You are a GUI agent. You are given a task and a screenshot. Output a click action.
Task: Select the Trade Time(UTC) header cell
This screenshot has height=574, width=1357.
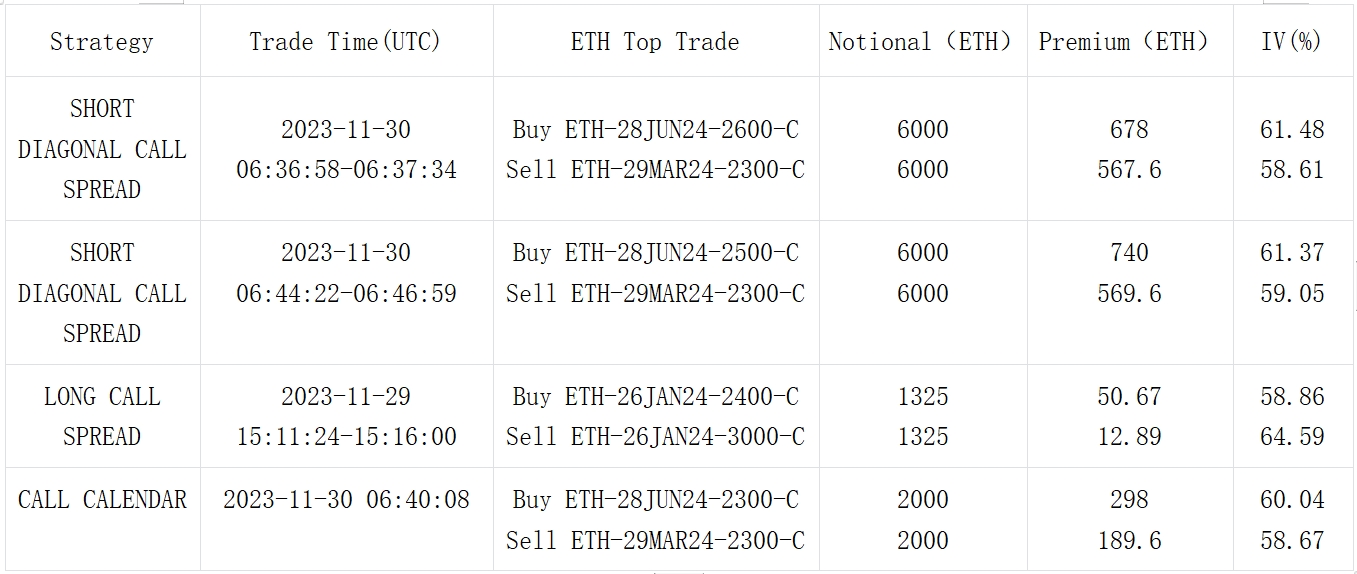click(345, 42)
